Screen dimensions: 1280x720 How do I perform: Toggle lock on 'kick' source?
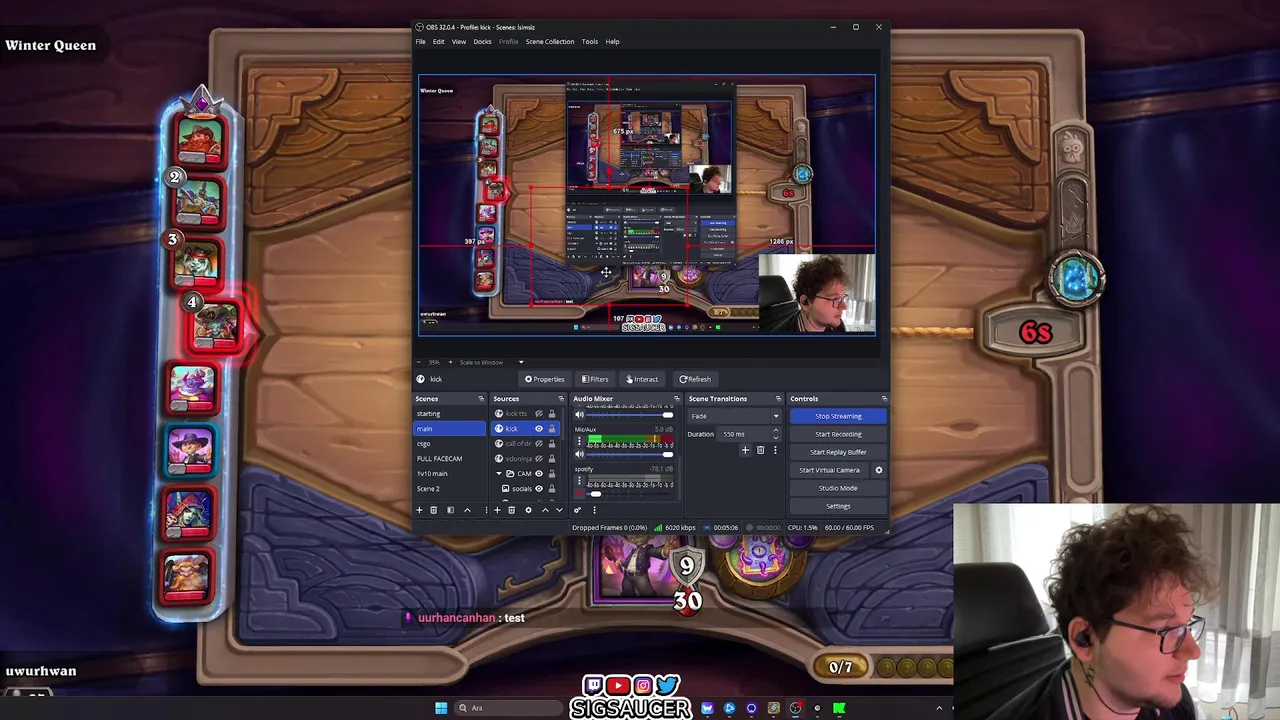pos(552,429)
